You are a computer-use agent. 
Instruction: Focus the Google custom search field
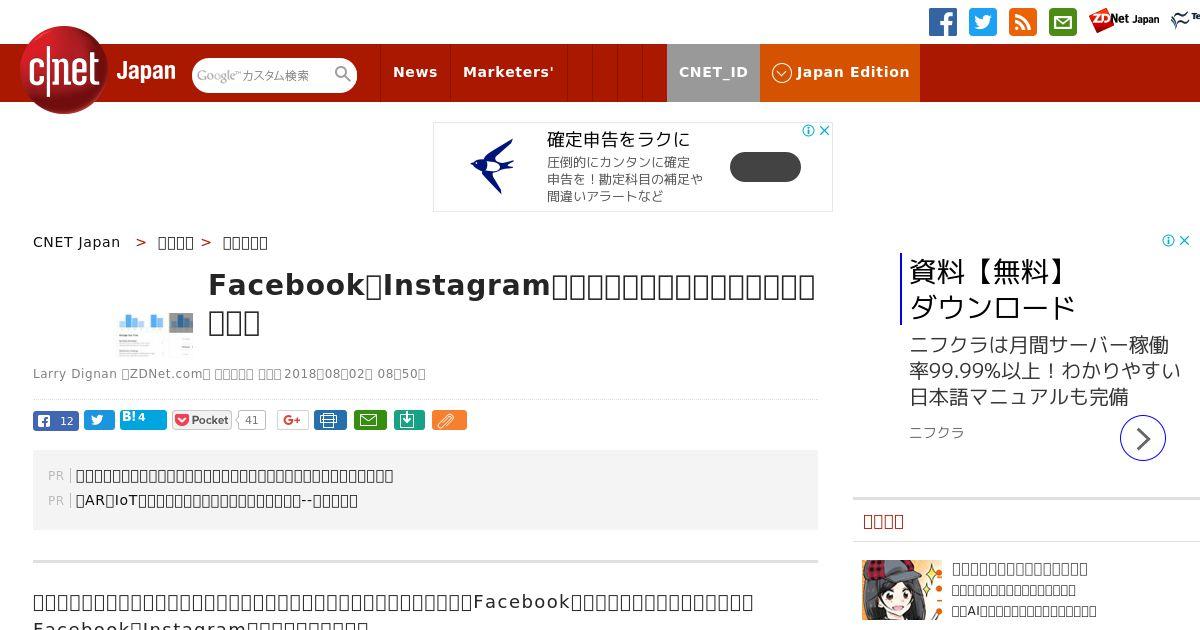click(264, 75)
